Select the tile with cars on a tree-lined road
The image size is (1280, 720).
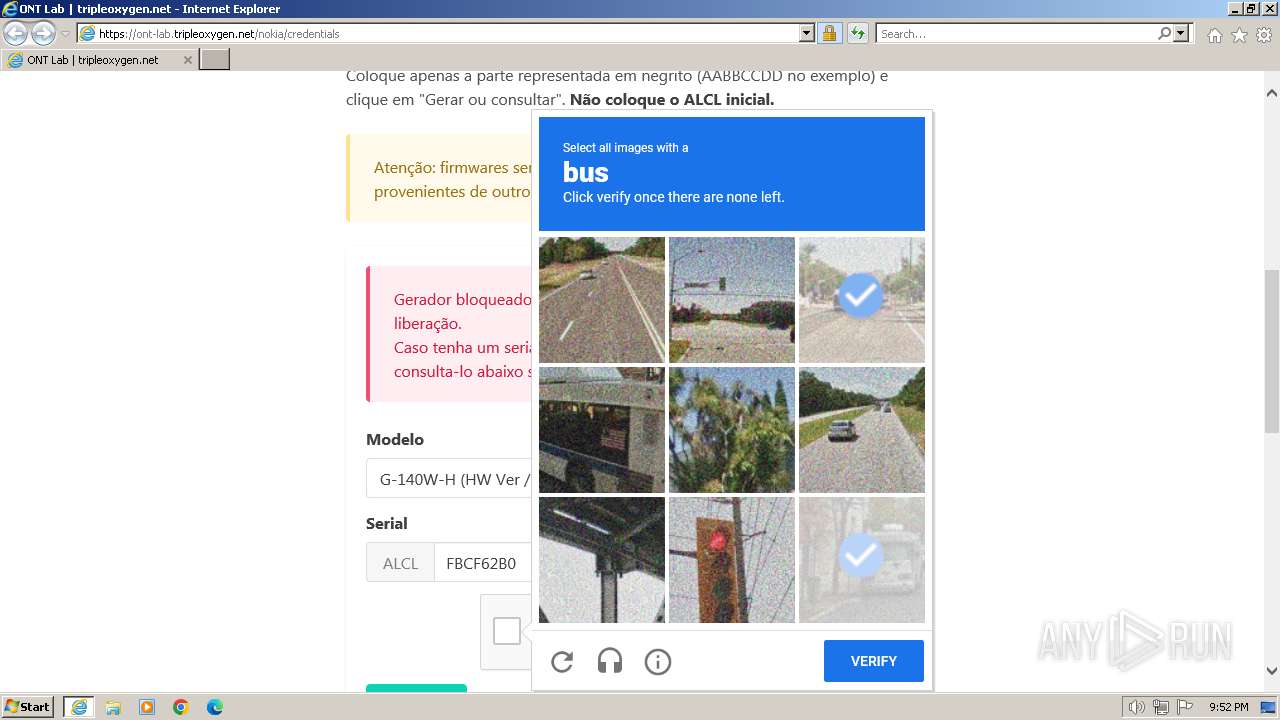click(x=862, y=430)
